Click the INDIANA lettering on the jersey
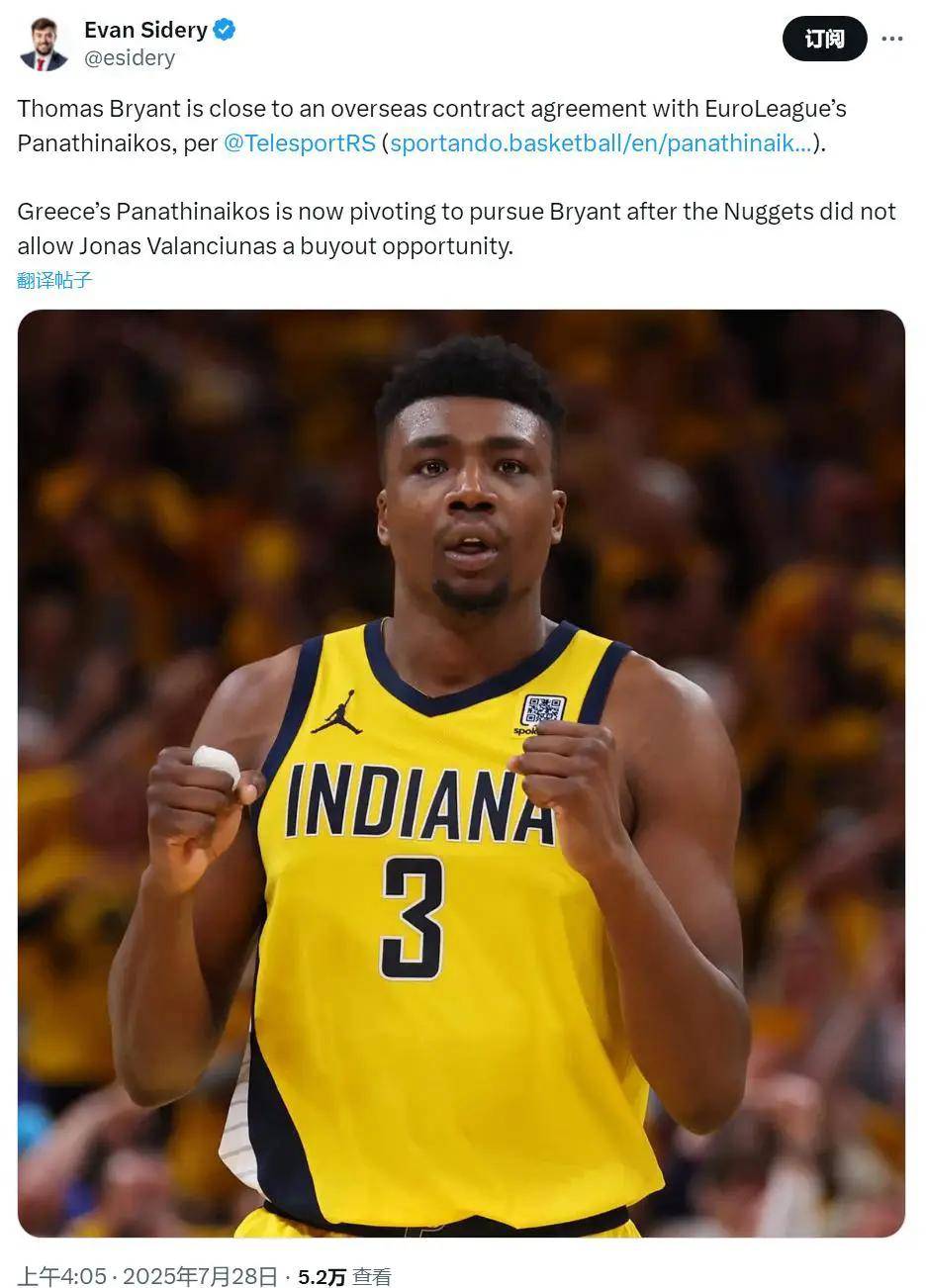Image resolution: width=926 pixels, height=1288 pixels. [x=420, y=803]
